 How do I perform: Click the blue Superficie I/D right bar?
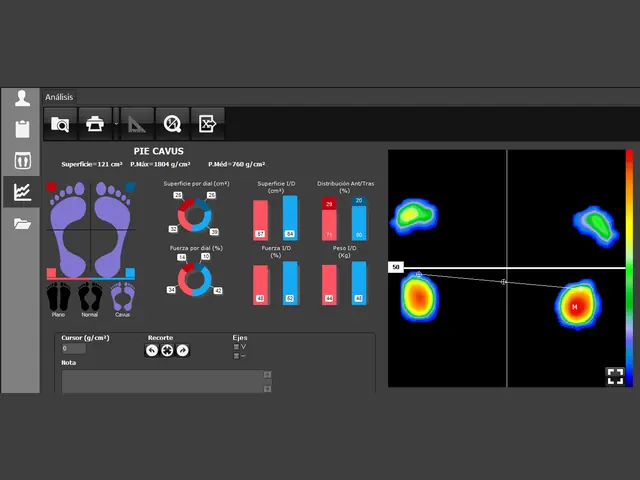pos(290,218)
